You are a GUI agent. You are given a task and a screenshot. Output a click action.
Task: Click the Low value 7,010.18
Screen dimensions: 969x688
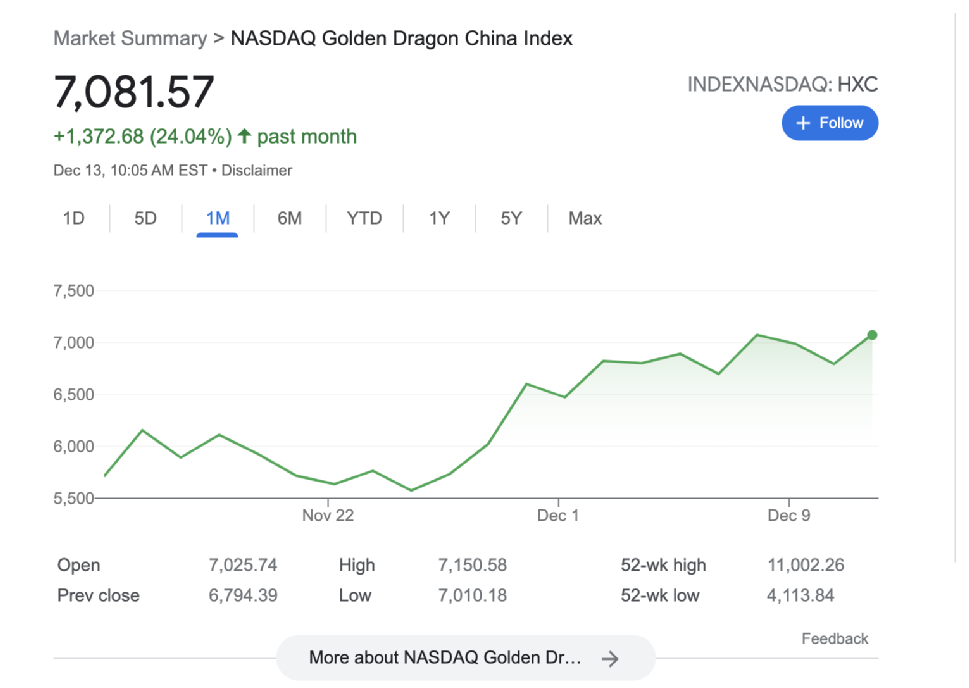click(x=472, y=595)
